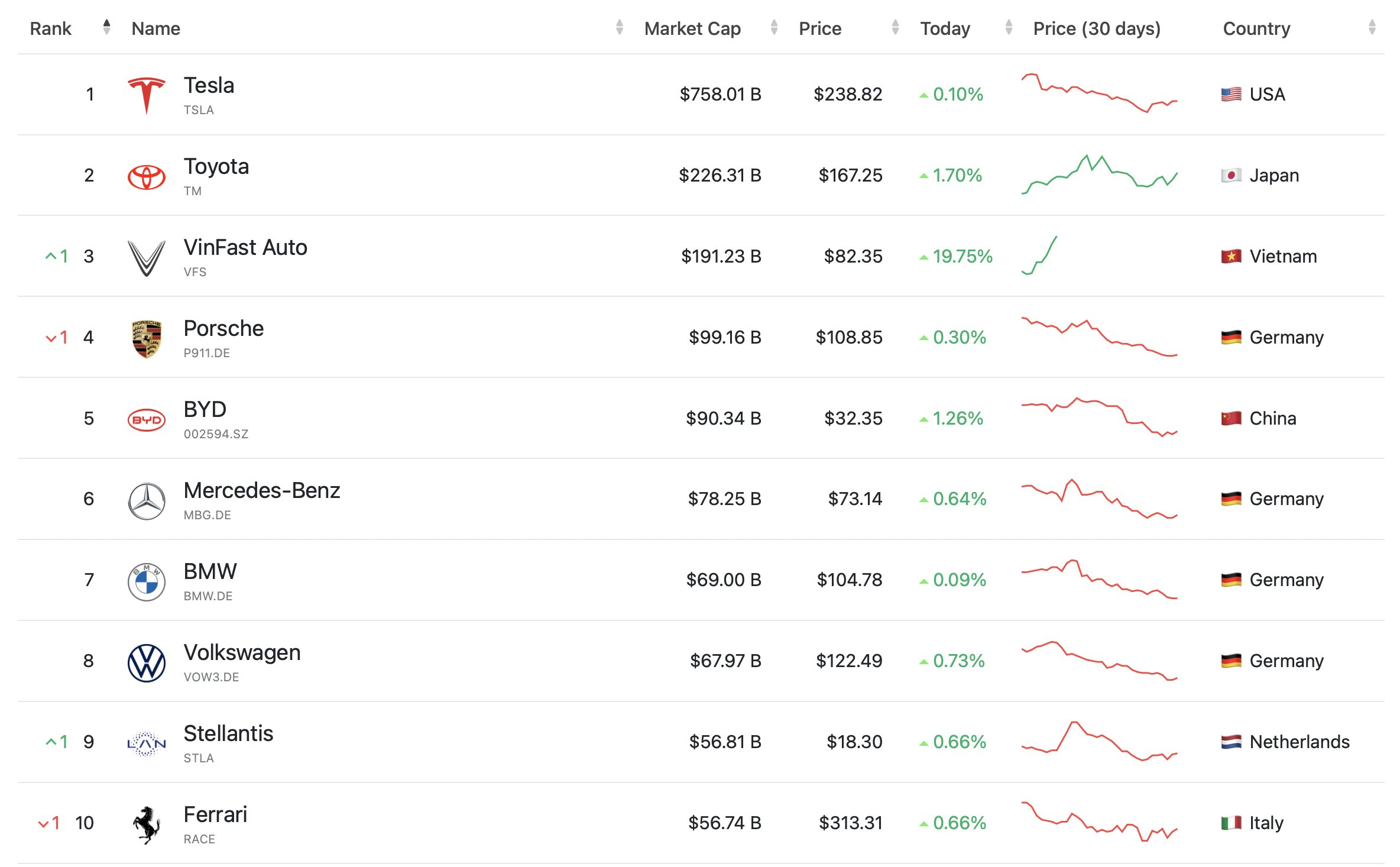Screen dimensions: 1400x867
Task: Click Porsche ticker P911.DE
Action: click(206, 353)
